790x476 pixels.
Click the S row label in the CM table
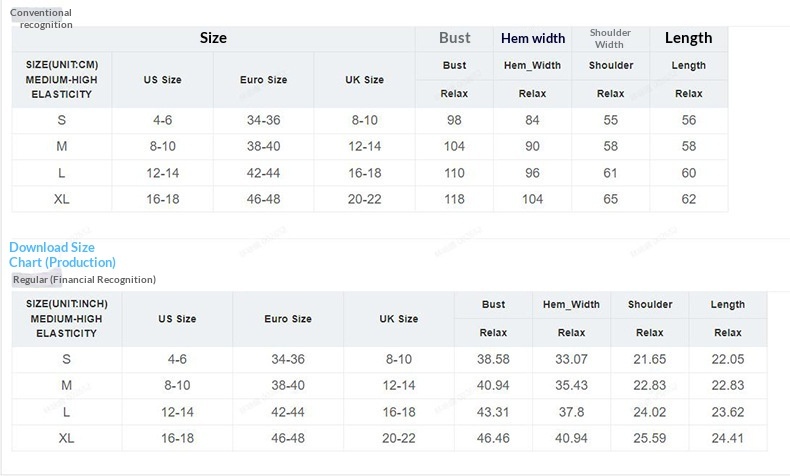(x=61, y=120)
